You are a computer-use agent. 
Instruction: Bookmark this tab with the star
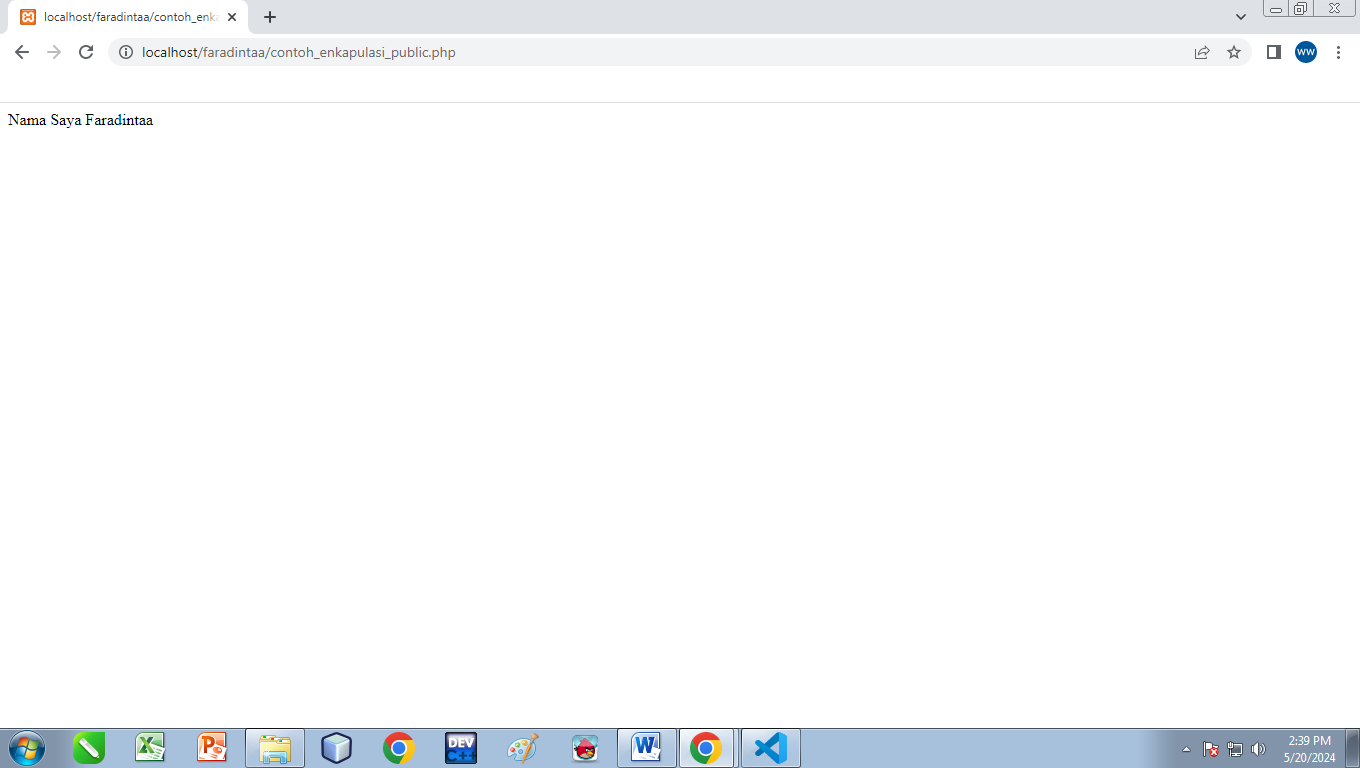[x=1234, y=52]
